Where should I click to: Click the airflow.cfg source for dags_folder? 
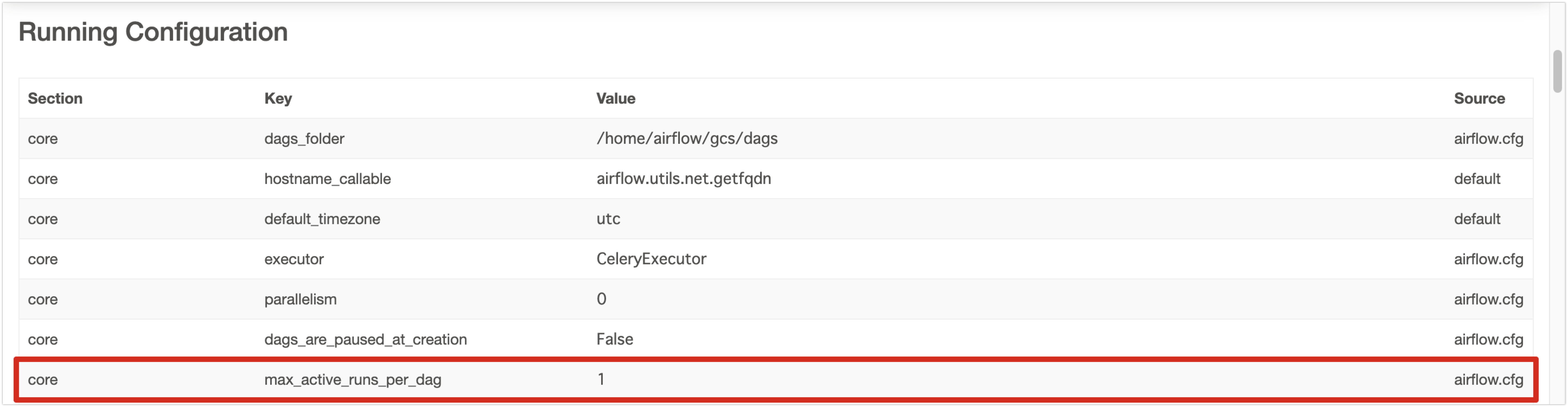1489,139
